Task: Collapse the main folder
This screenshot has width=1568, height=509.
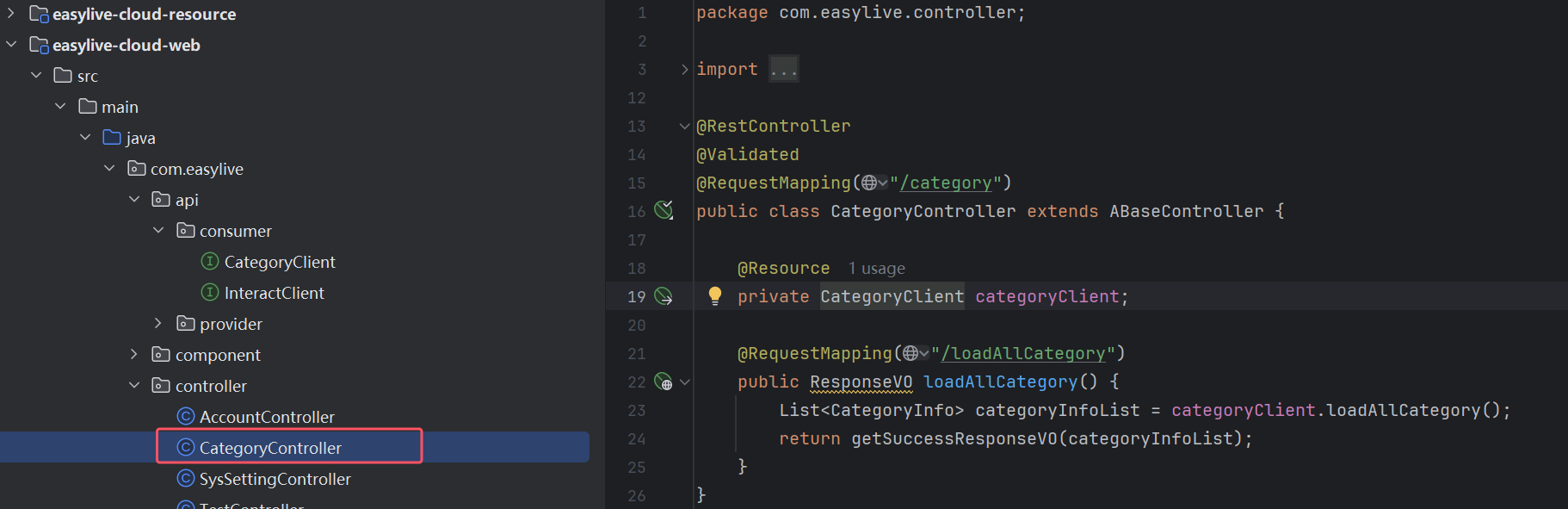Action: click(60, 107)
